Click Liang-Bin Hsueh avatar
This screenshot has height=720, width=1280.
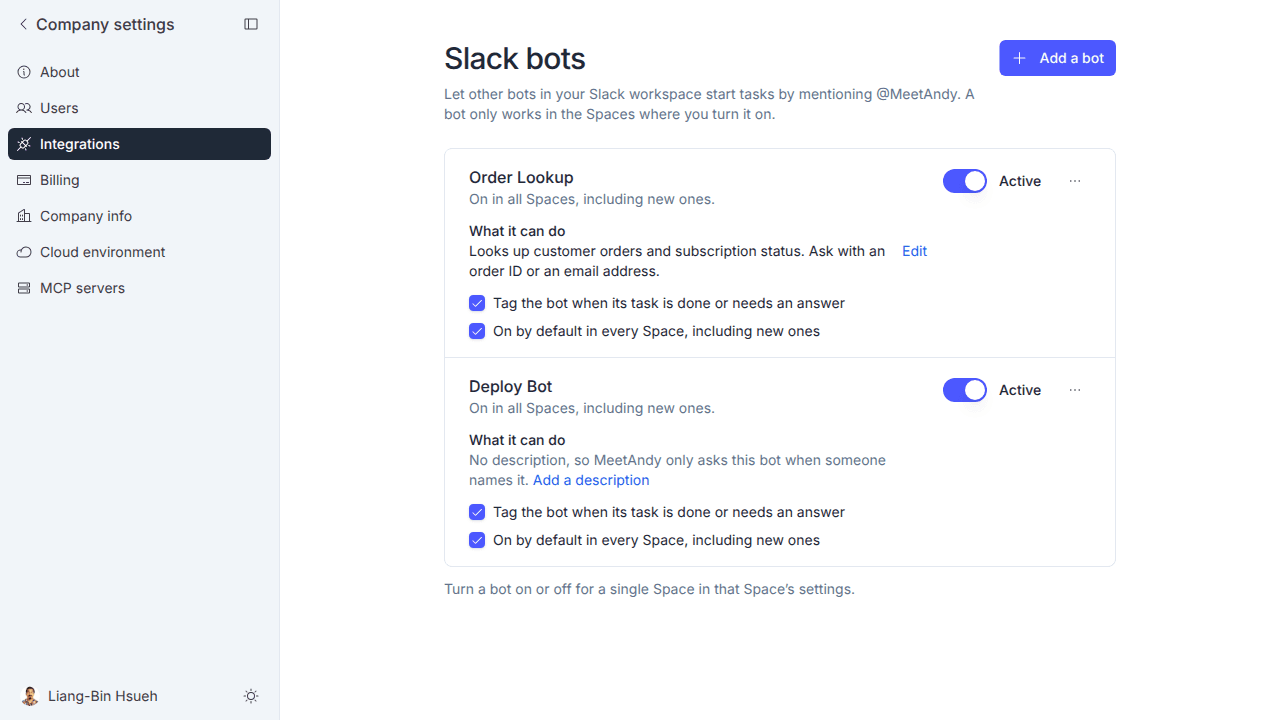click(x=30, y=696)
